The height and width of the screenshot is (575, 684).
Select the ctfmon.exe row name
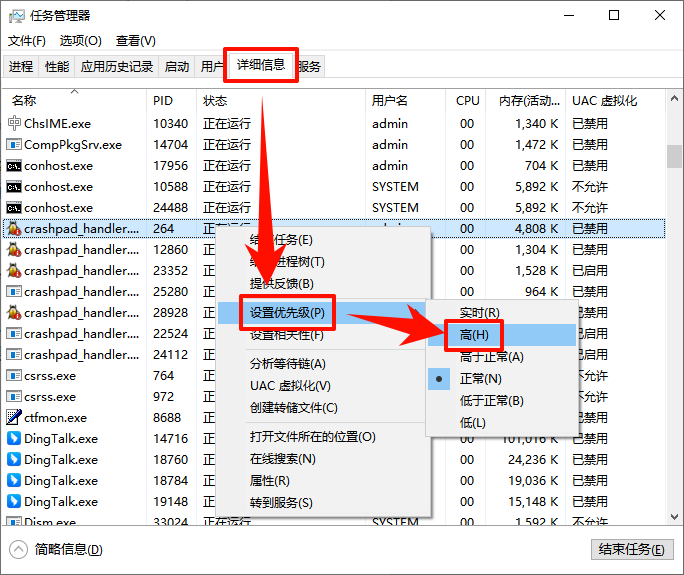[55, 418]
